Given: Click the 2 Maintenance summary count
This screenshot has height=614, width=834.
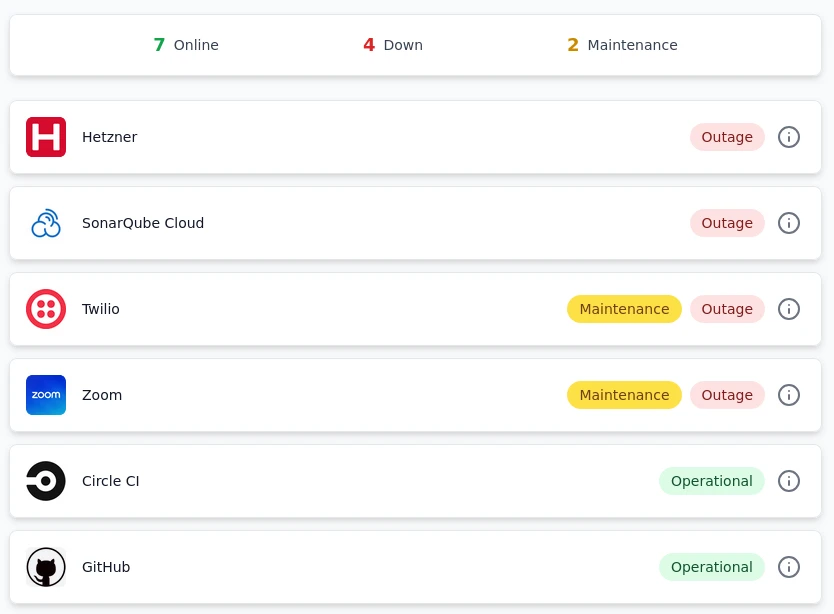Looking at the screenshot, I should [x=622, y=45].
